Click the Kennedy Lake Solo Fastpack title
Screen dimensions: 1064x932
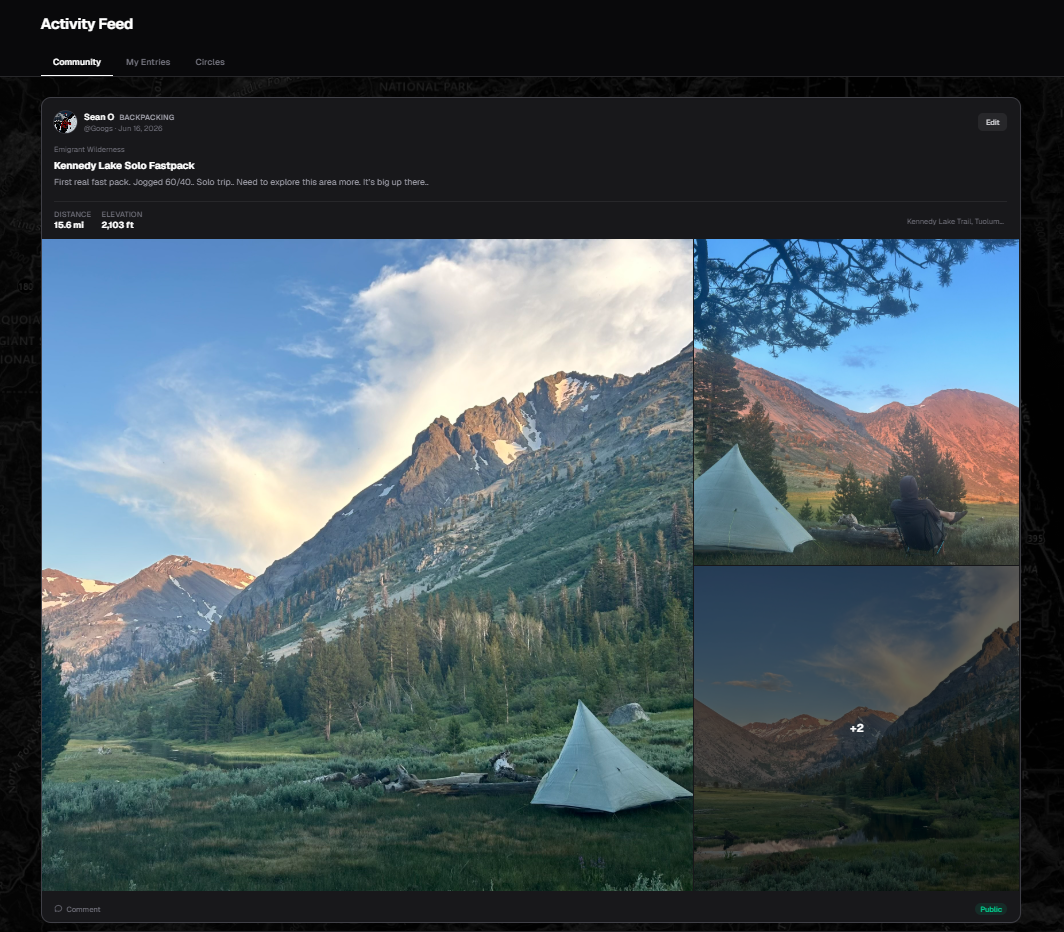point(124,166)
